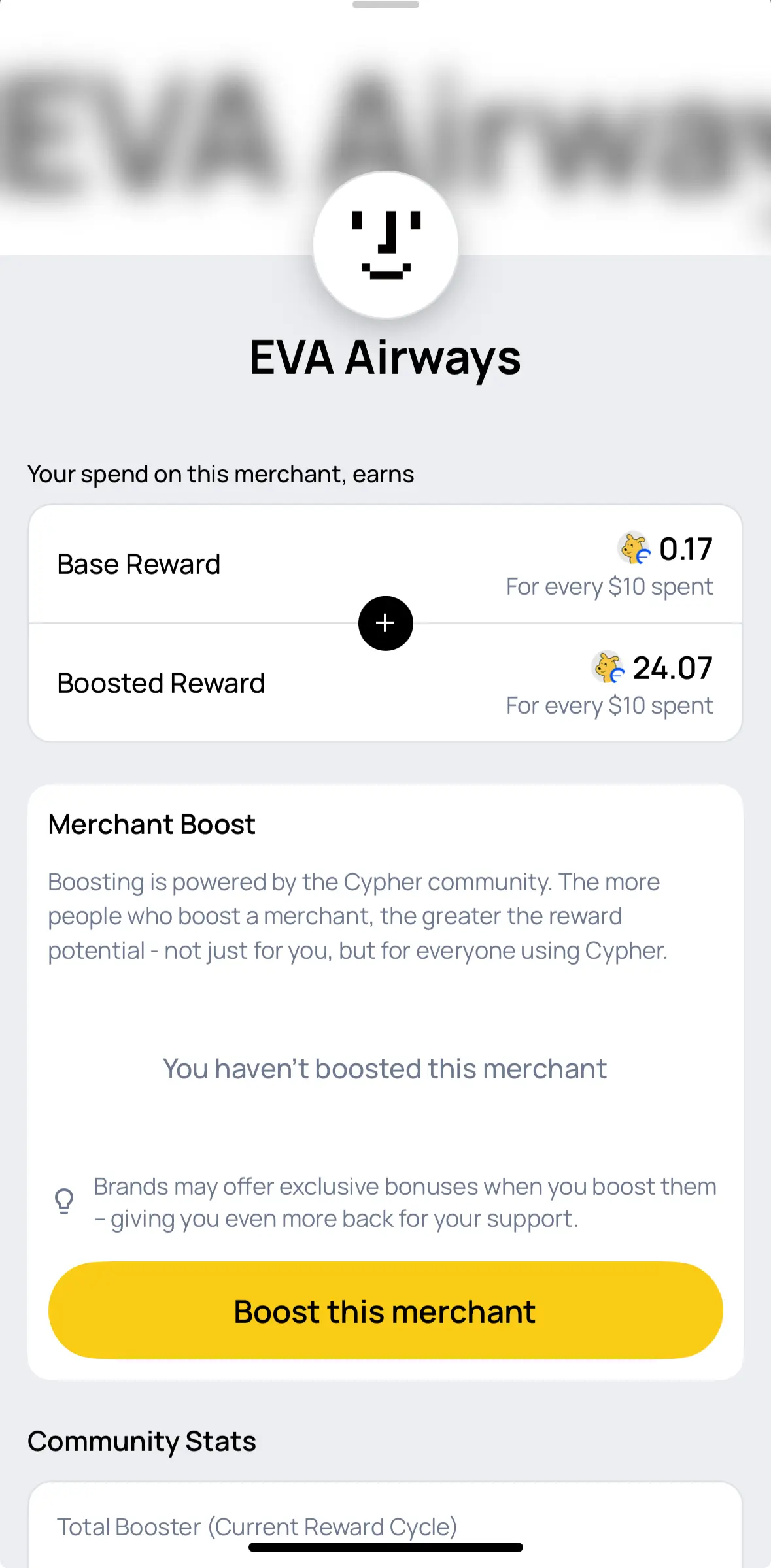The height and width of the screenshot is (1568, 771).
Task: Click the Community Stats heading
Action: pos(142,1441)
